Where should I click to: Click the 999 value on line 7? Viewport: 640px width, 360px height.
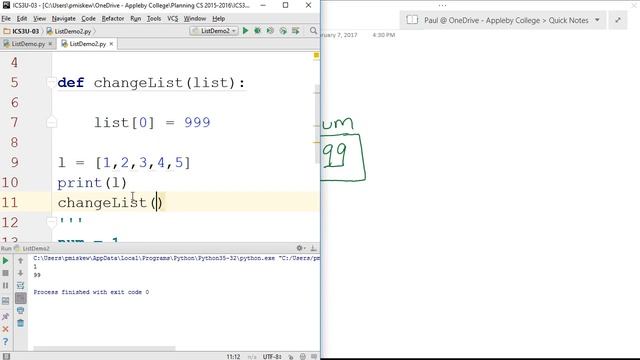point(197,122)
